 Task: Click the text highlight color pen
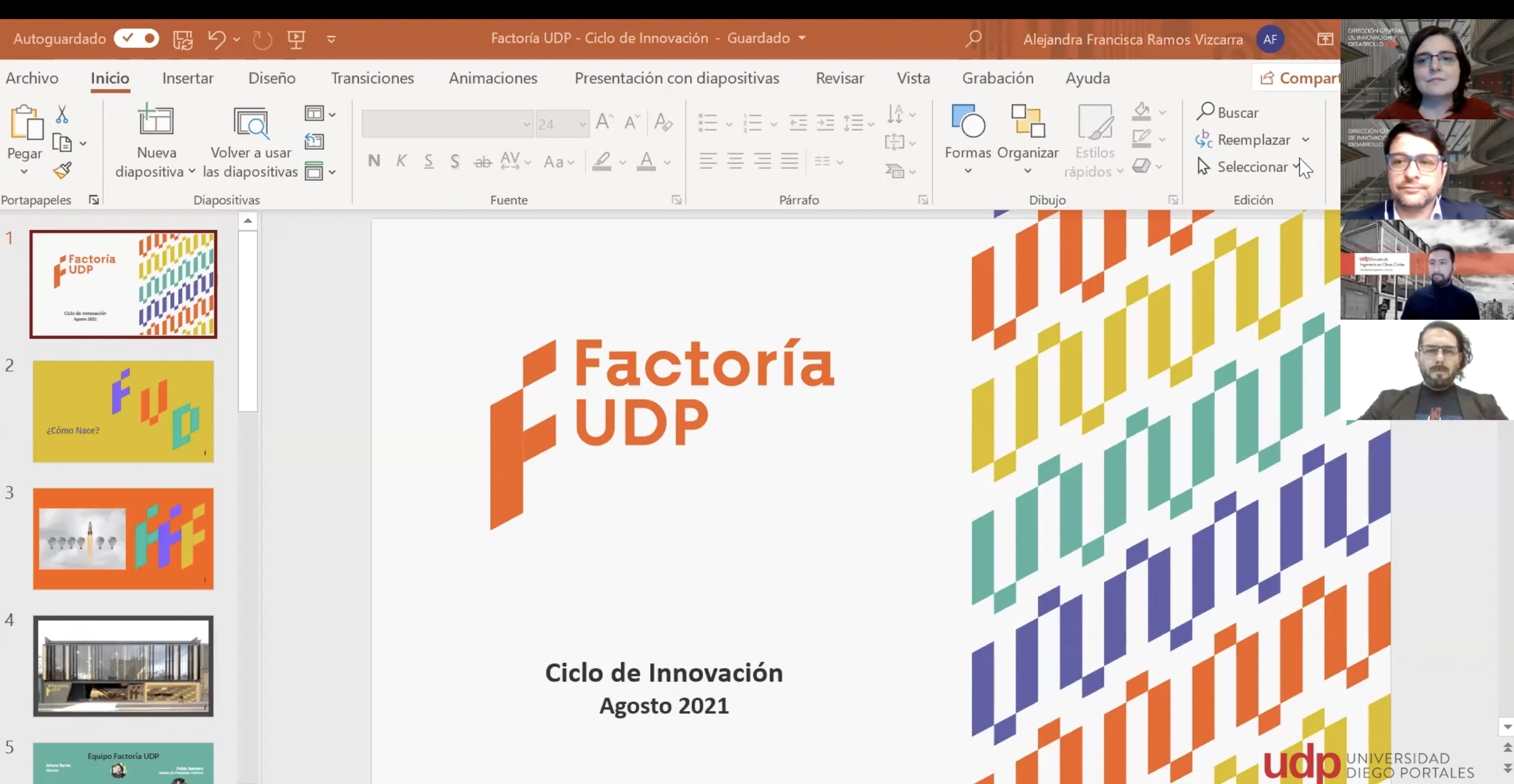click(602, 161)
